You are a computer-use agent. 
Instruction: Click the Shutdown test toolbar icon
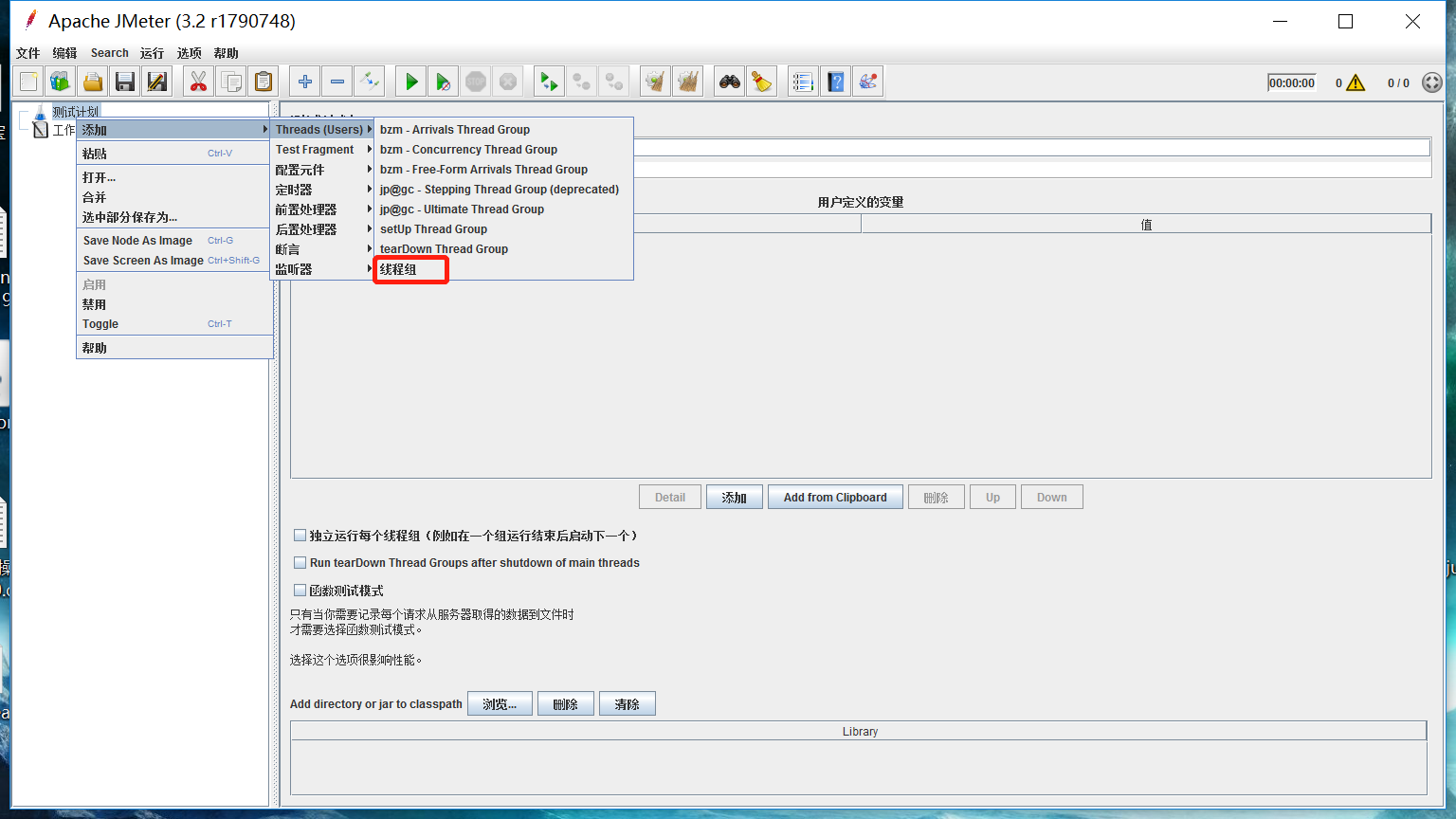pos(508,82)
